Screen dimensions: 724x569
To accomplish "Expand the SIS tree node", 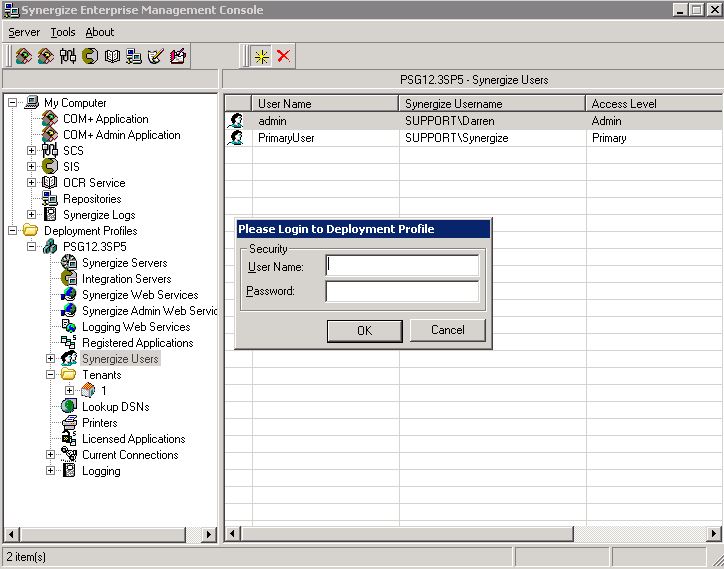I will click(31, 166).
